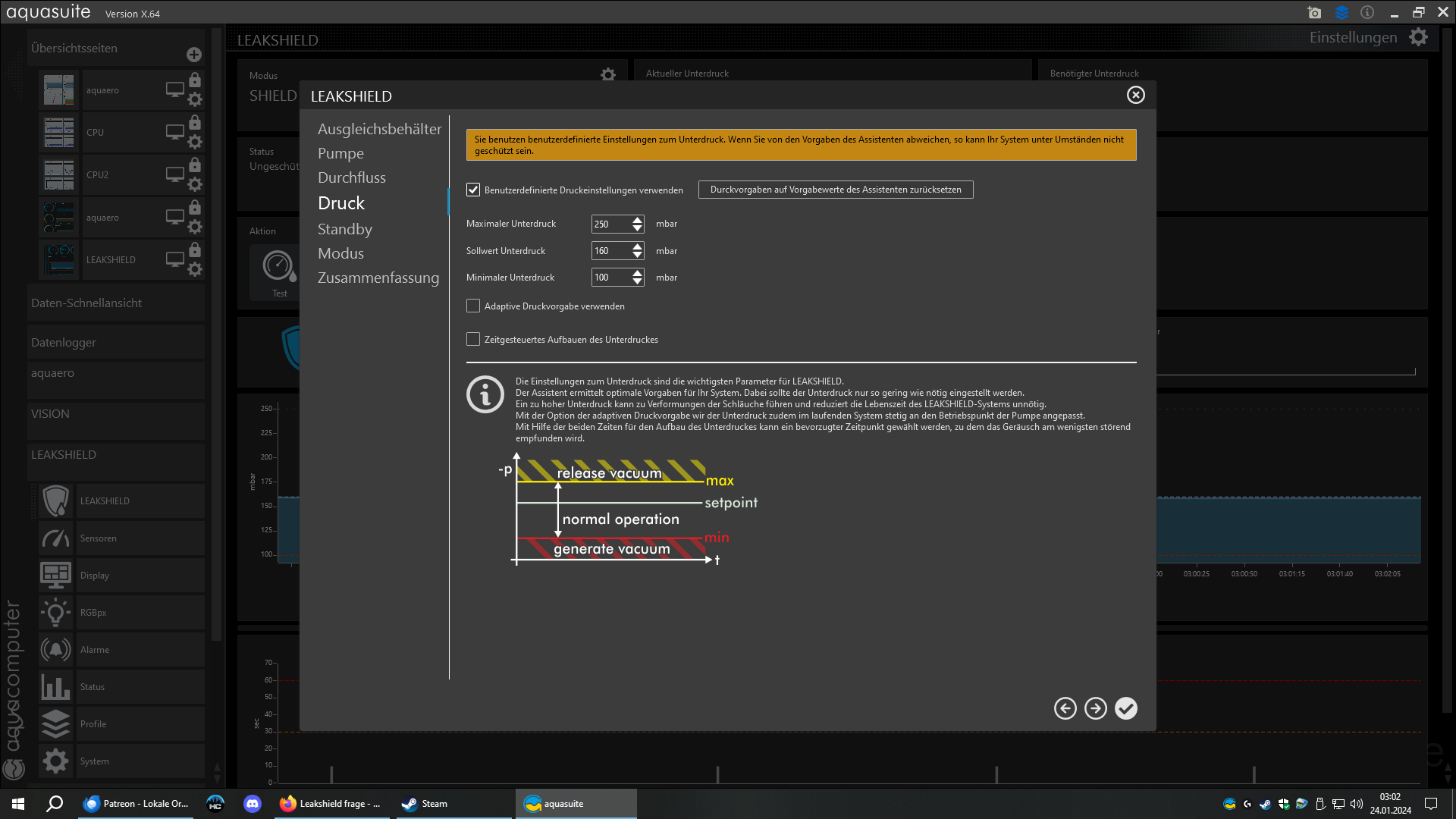Go to next wizard page arrow

coord(1096,708)
